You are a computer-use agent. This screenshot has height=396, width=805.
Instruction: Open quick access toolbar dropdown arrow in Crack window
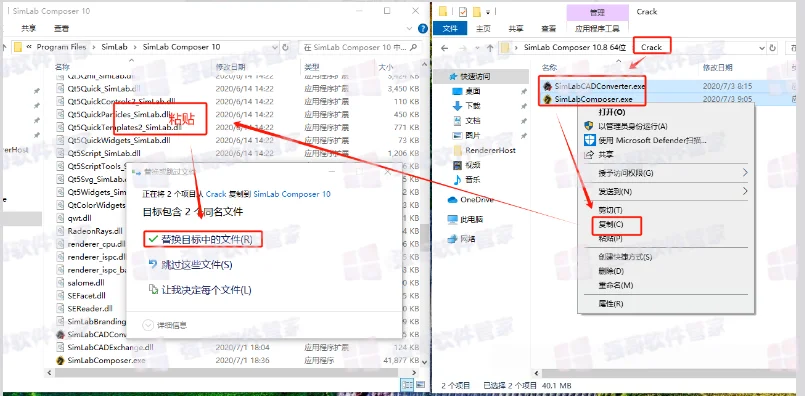(x=488, y=11)
